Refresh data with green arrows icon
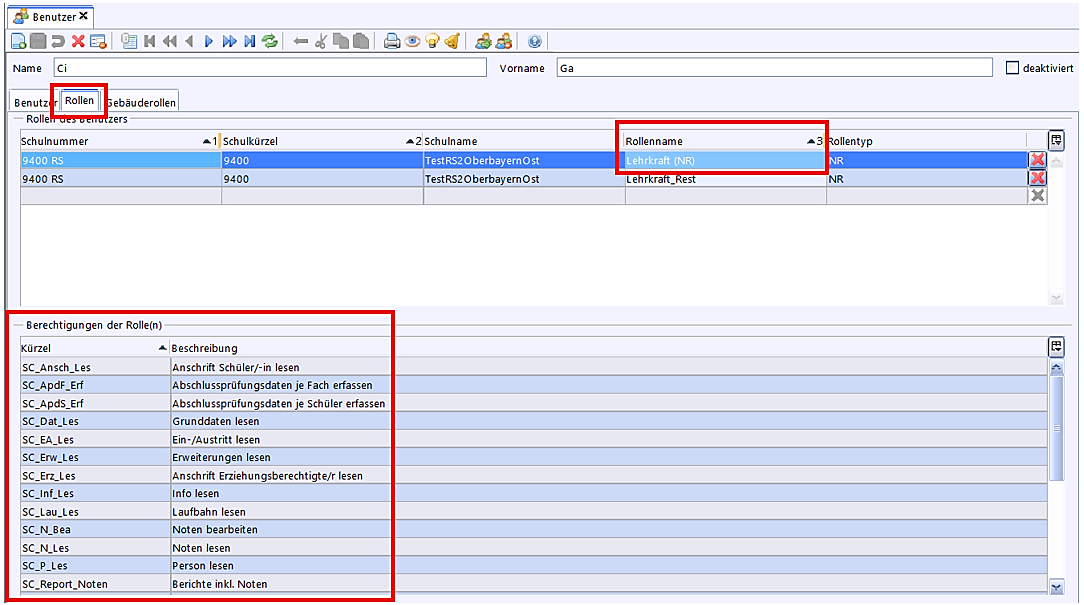 click(270, 41)
